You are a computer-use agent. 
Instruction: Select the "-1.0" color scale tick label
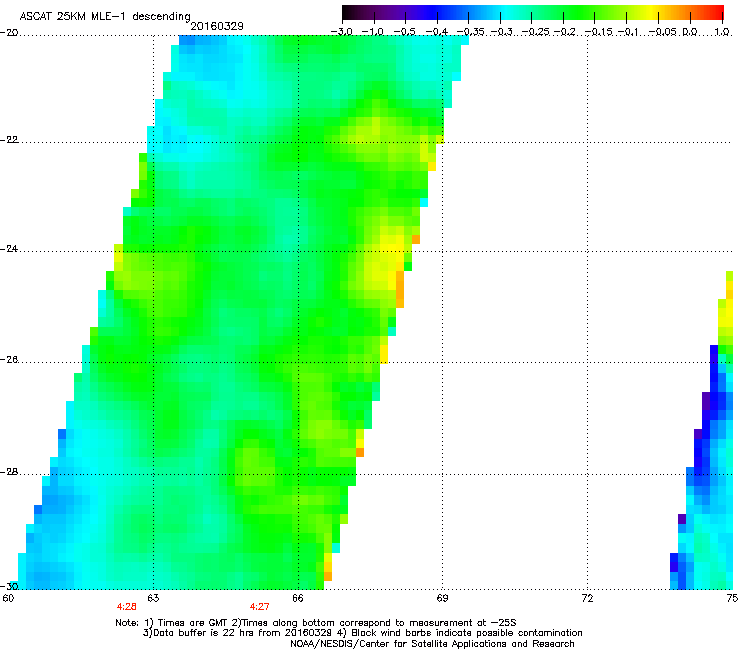pos(373,32)
